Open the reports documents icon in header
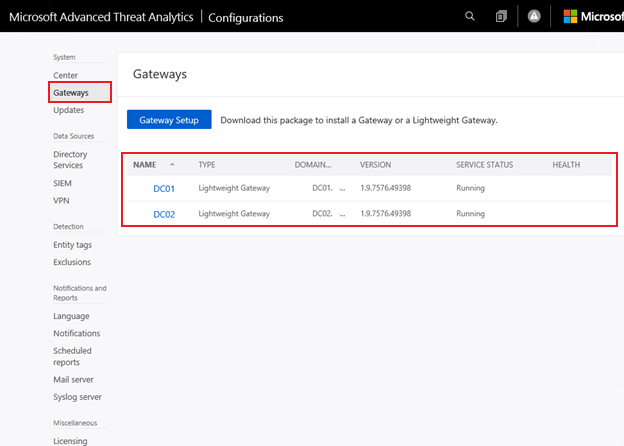 [501, 16]
